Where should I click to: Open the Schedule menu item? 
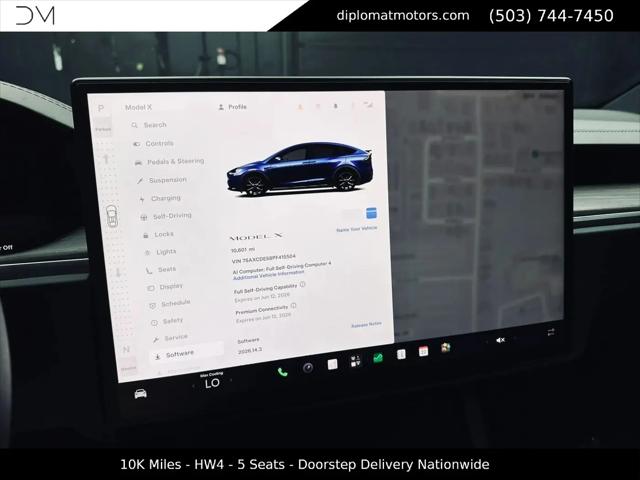click(170, 304)
